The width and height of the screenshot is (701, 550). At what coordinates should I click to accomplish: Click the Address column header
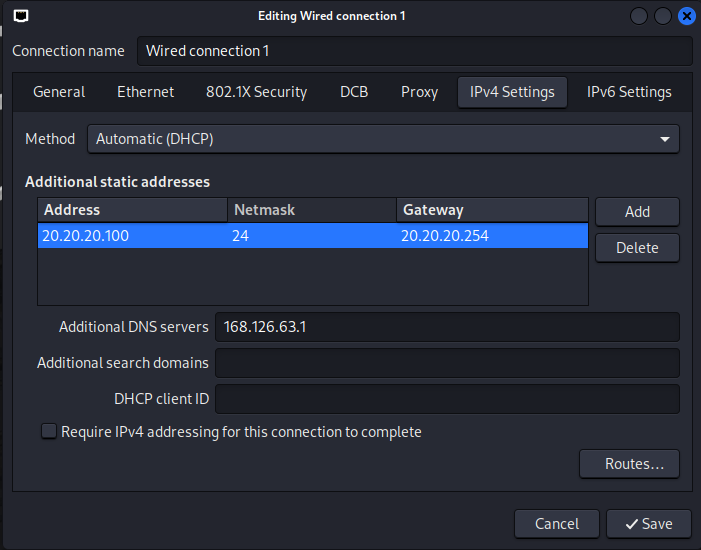tap(133, 210)
